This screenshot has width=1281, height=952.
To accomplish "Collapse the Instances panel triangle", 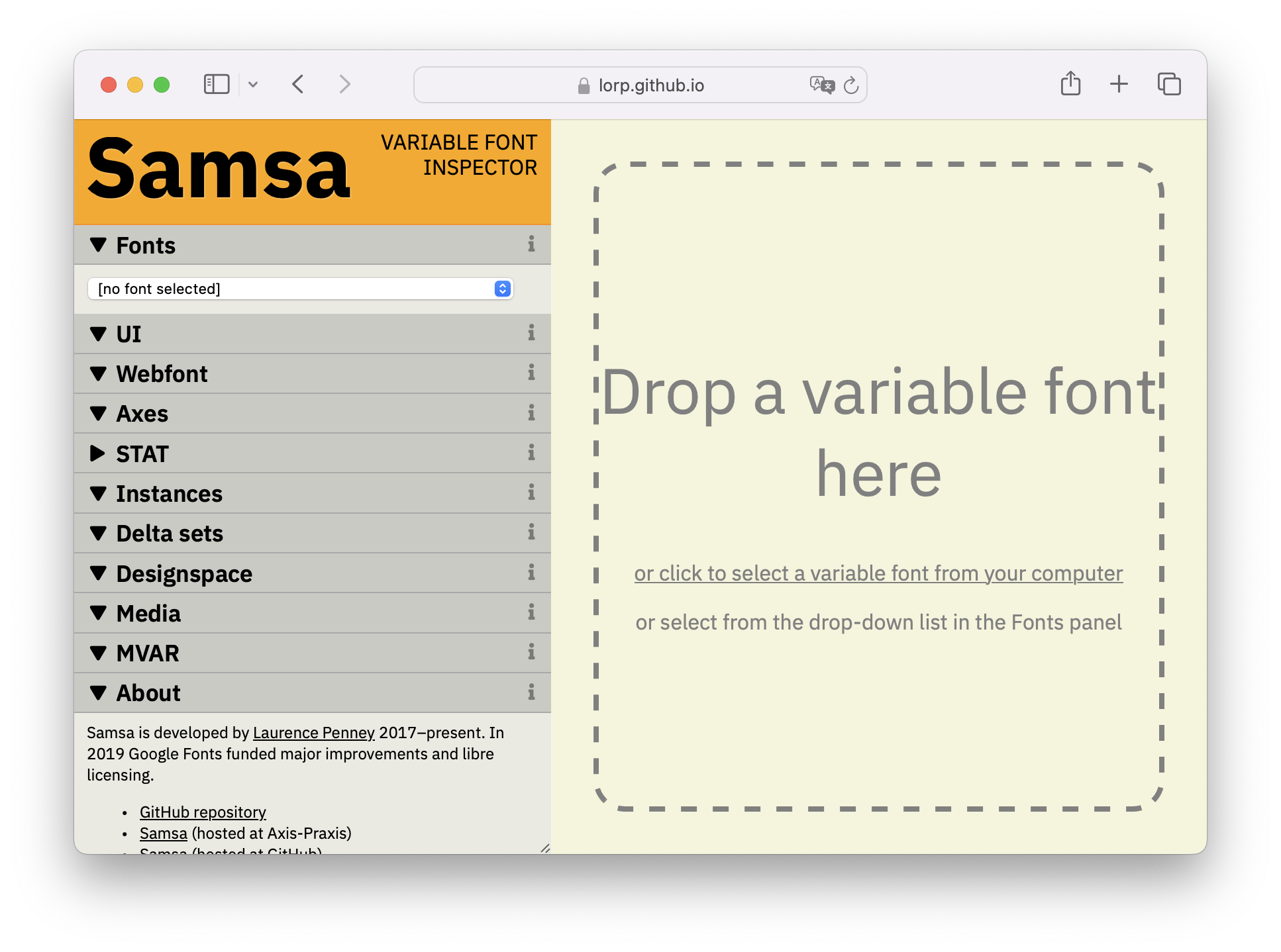I will click(x=98, y=493).
